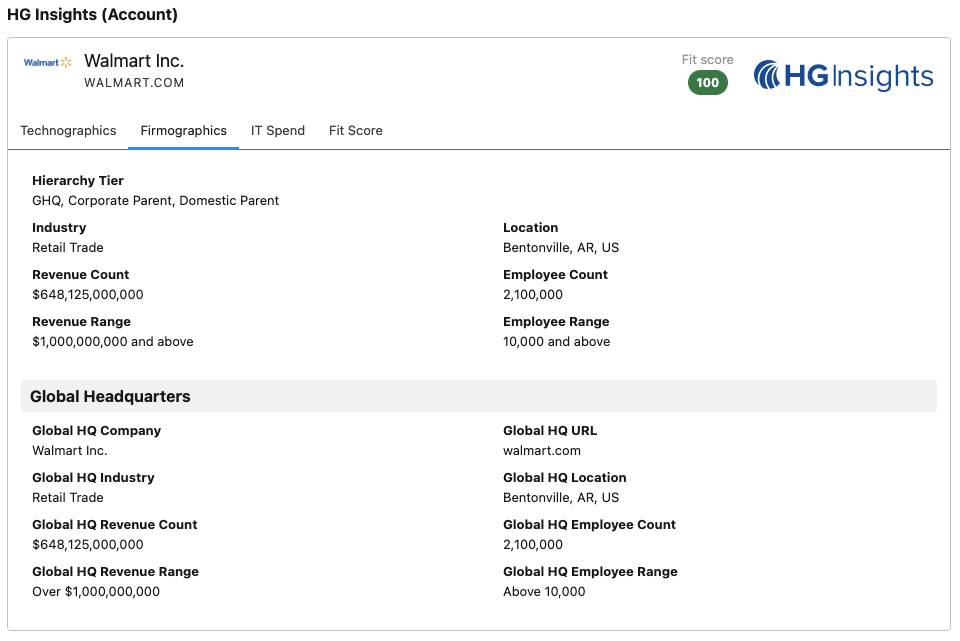Click the Walmart Inc. company title

point(134,61)
